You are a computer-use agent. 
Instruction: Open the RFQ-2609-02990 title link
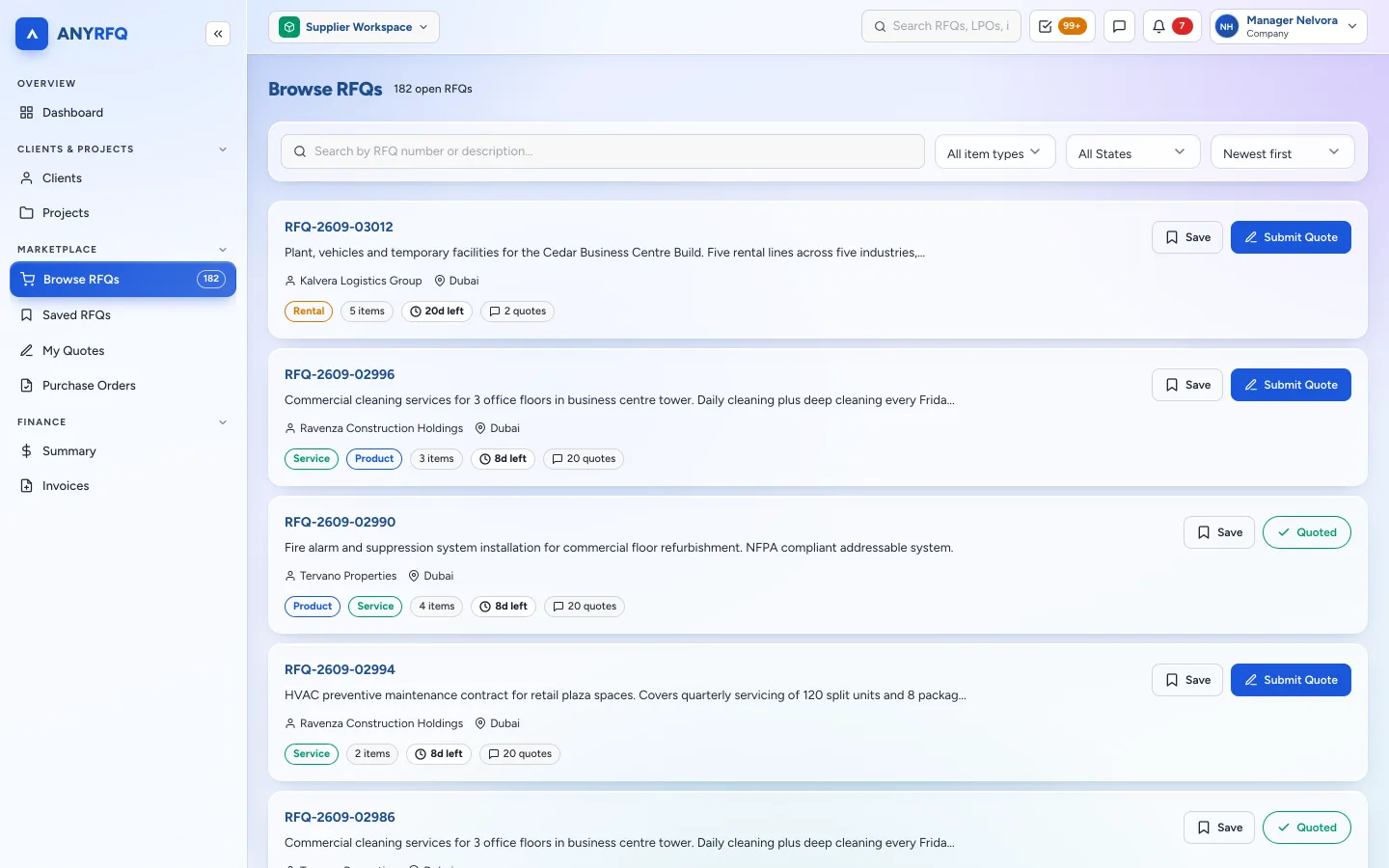click(340, 522)
